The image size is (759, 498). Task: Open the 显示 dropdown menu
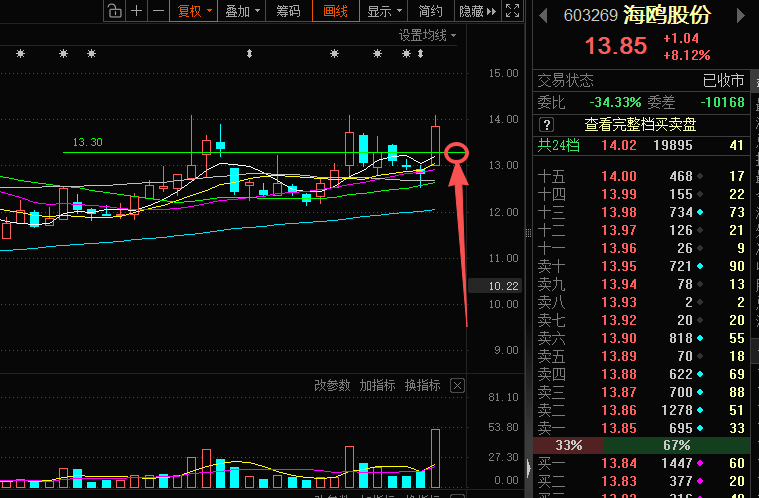pos(384,11)
